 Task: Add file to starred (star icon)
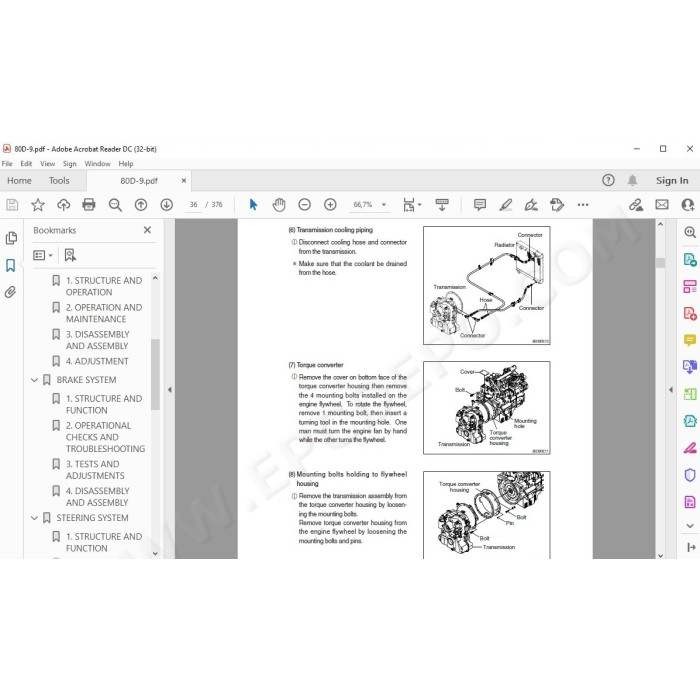[x=38, y=205]
